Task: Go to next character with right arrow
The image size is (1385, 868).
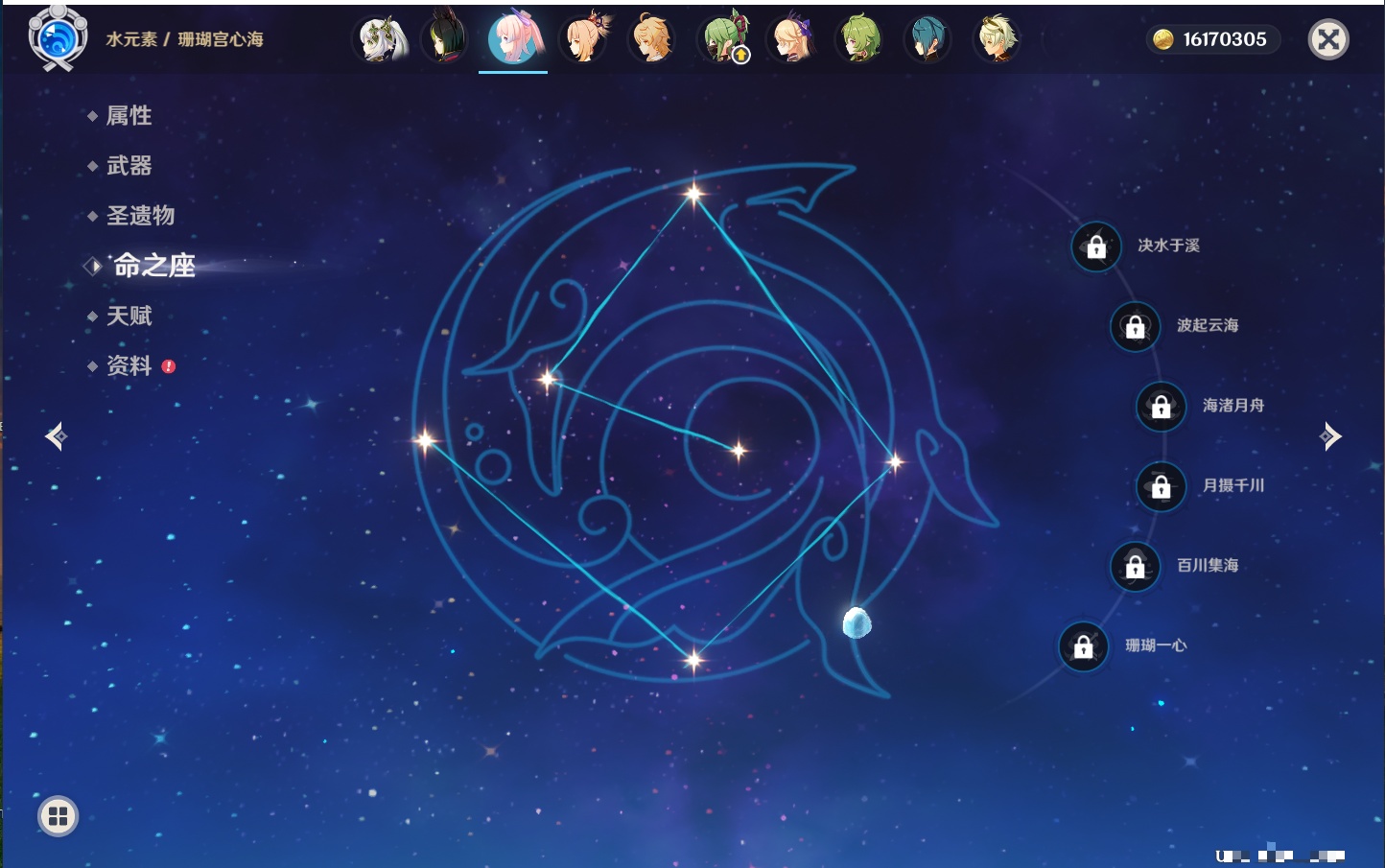Action: (1330, 436)
